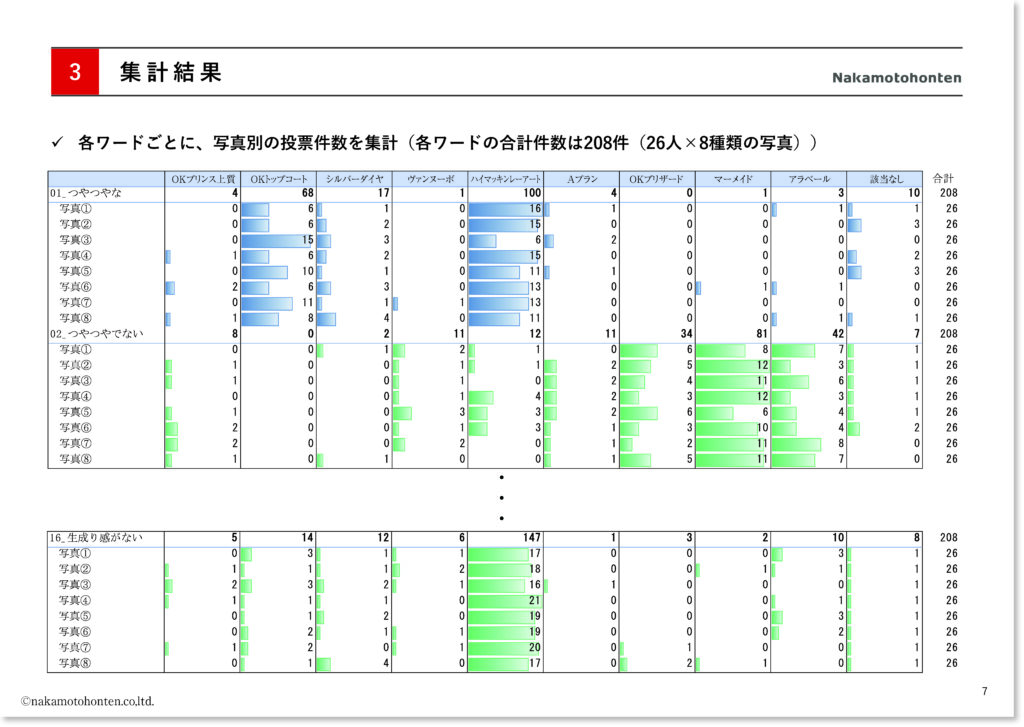The width and height of the screenshot is (1024, 727).
Task: Click the red section number 3 box
Action: point(75,73)
